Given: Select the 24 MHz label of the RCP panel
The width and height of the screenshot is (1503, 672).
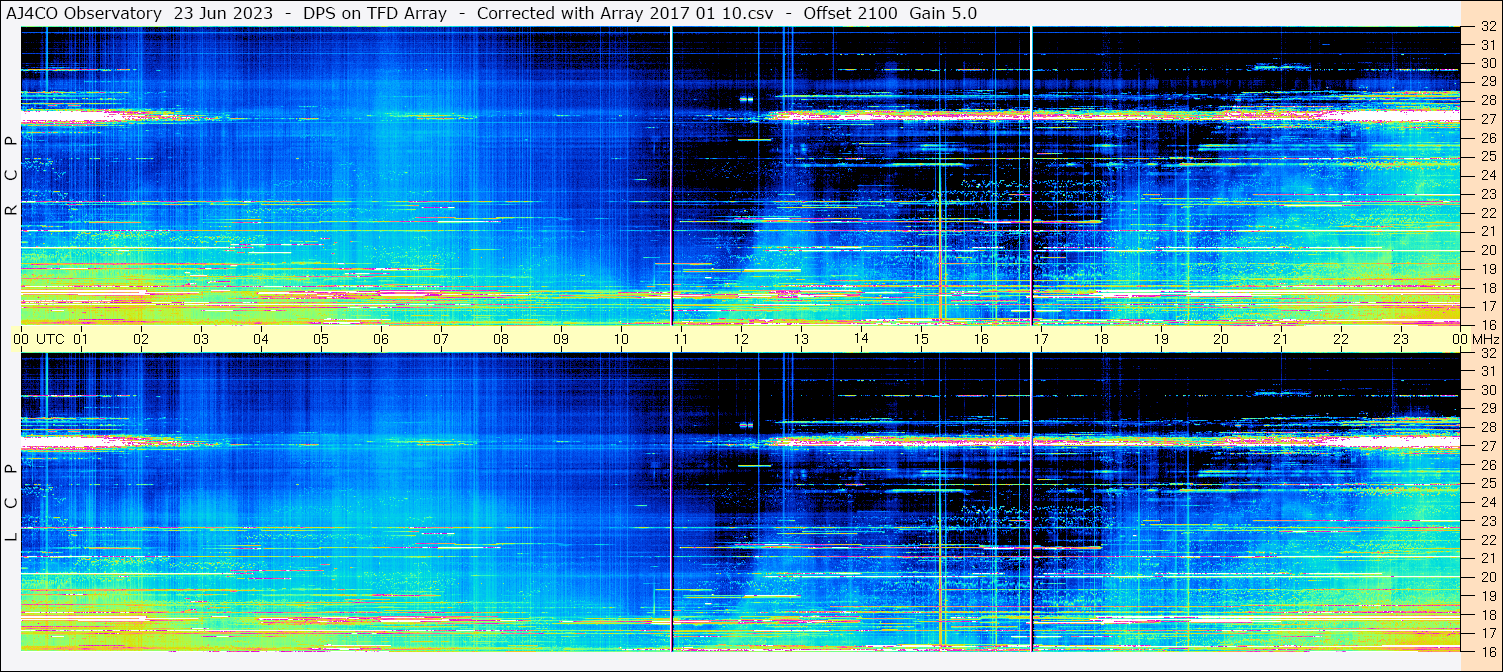Looking at the screenshot, I should (x=1488, y=175).
